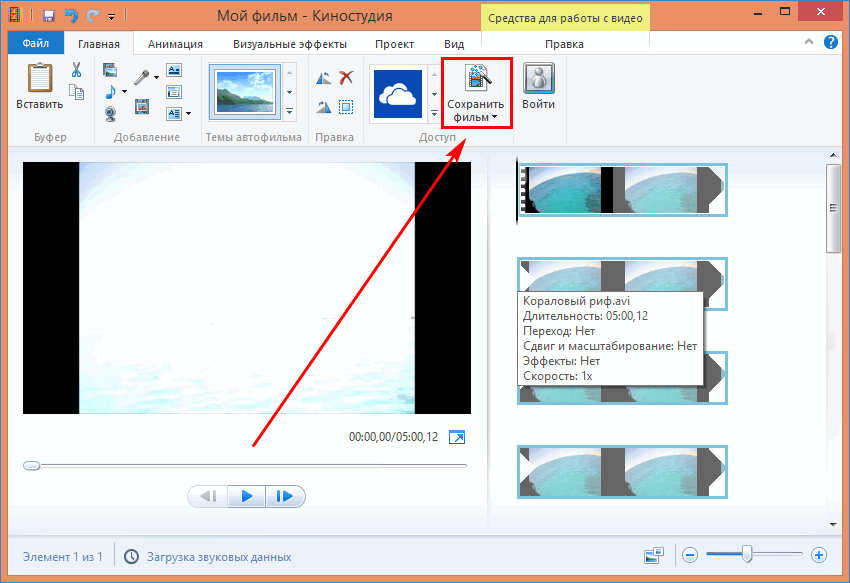Click the Save floppy icon in title bar

point(47,17)
